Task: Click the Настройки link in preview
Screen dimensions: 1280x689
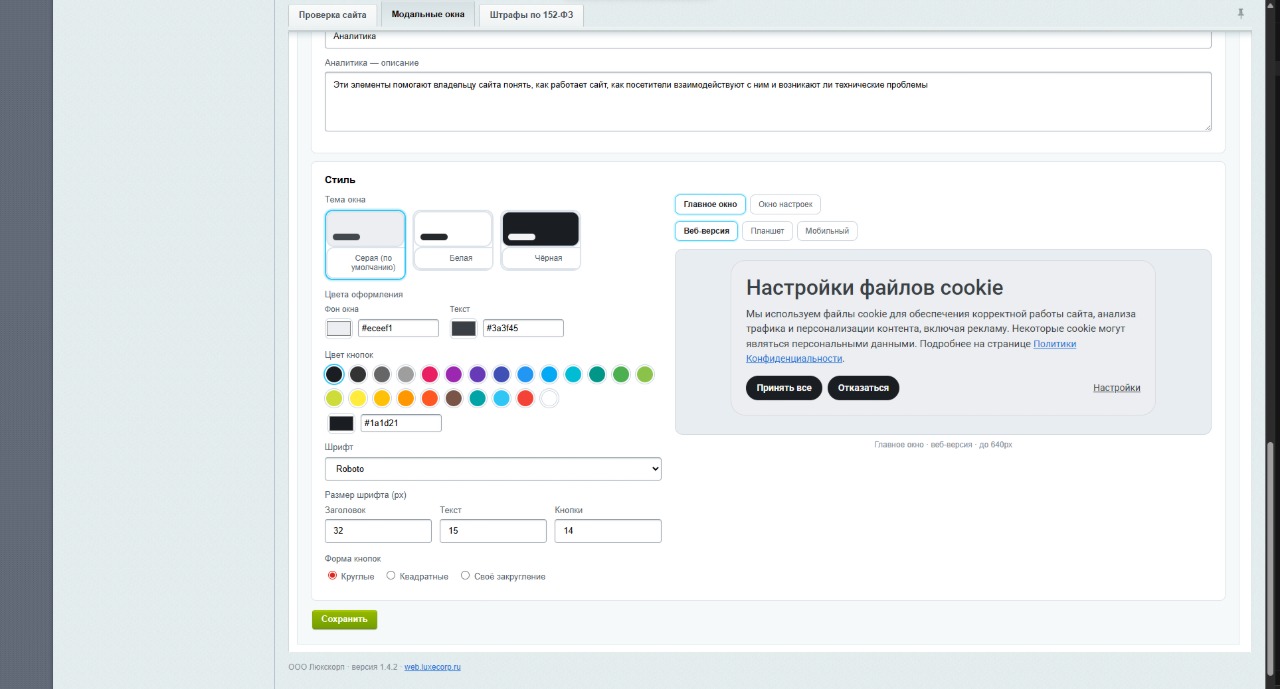Action: (x=1117, y=388)
